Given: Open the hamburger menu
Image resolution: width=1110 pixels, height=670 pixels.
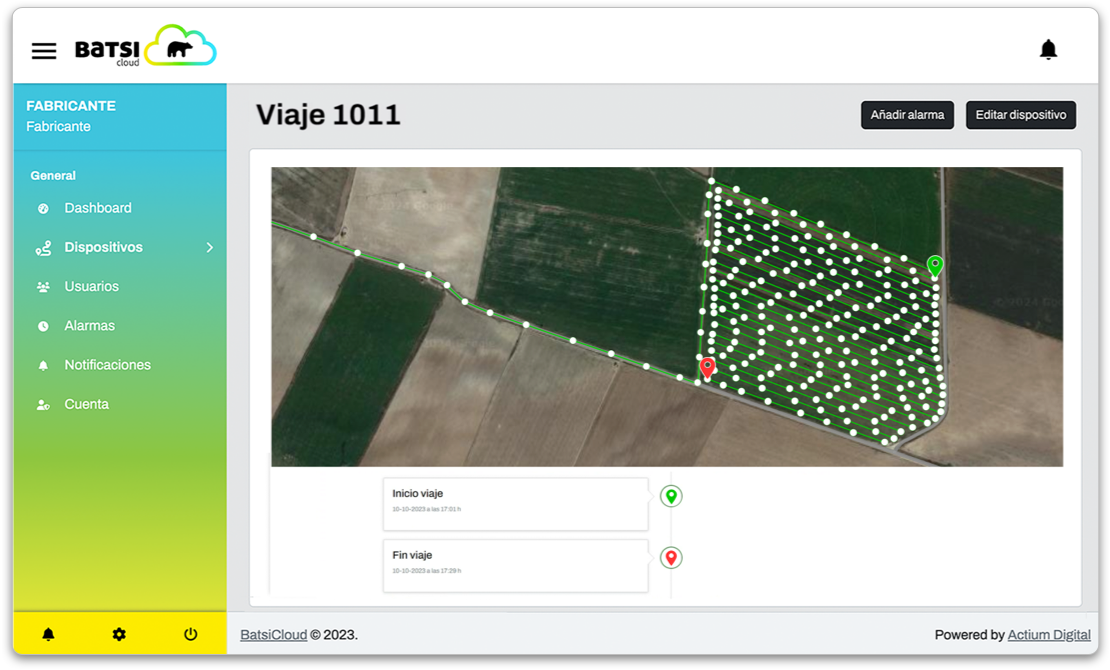Looking at the screenshot, I should [x=44, y=51].
